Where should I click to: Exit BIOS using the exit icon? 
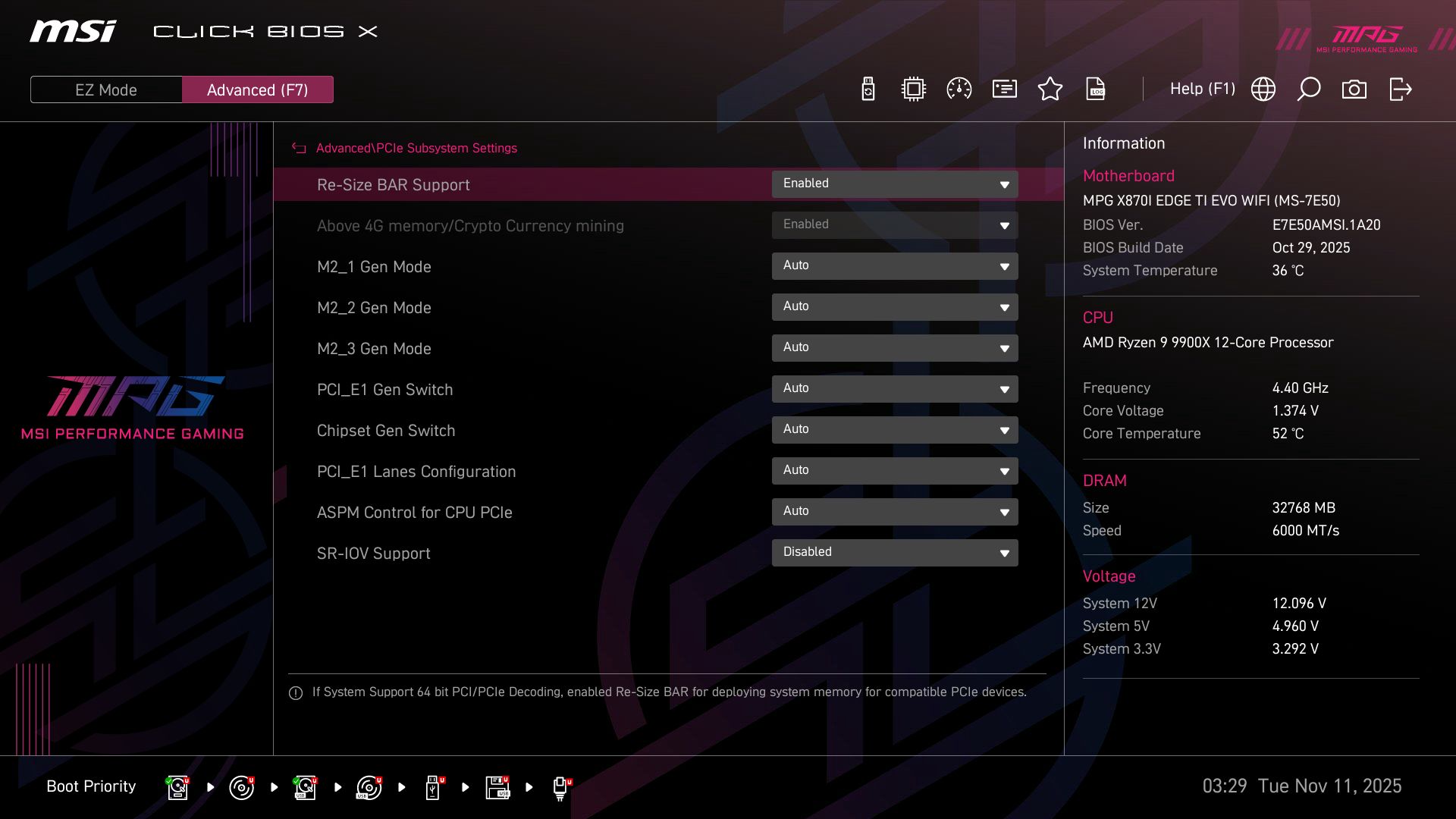(x=1399, y=89)
